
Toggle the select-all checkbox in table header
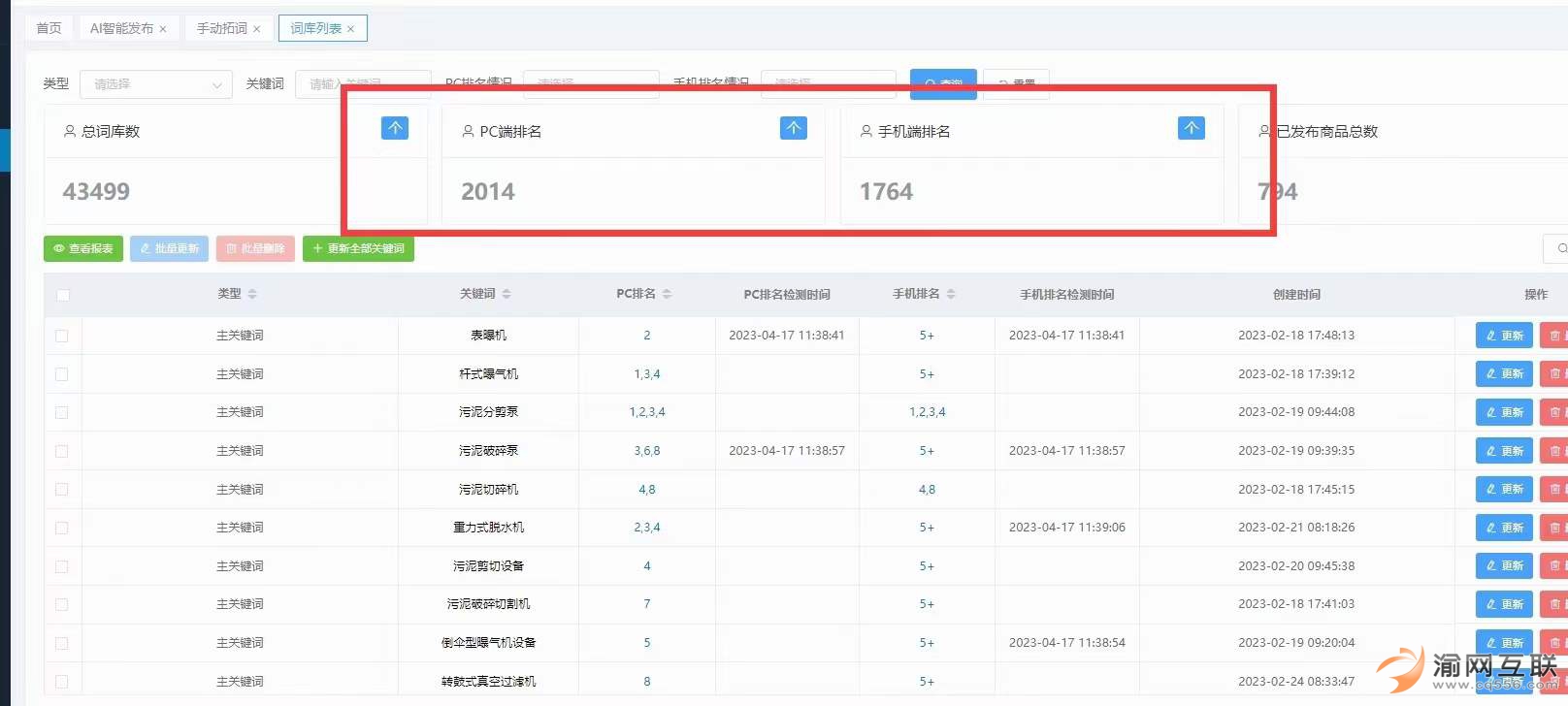point(63,295)
